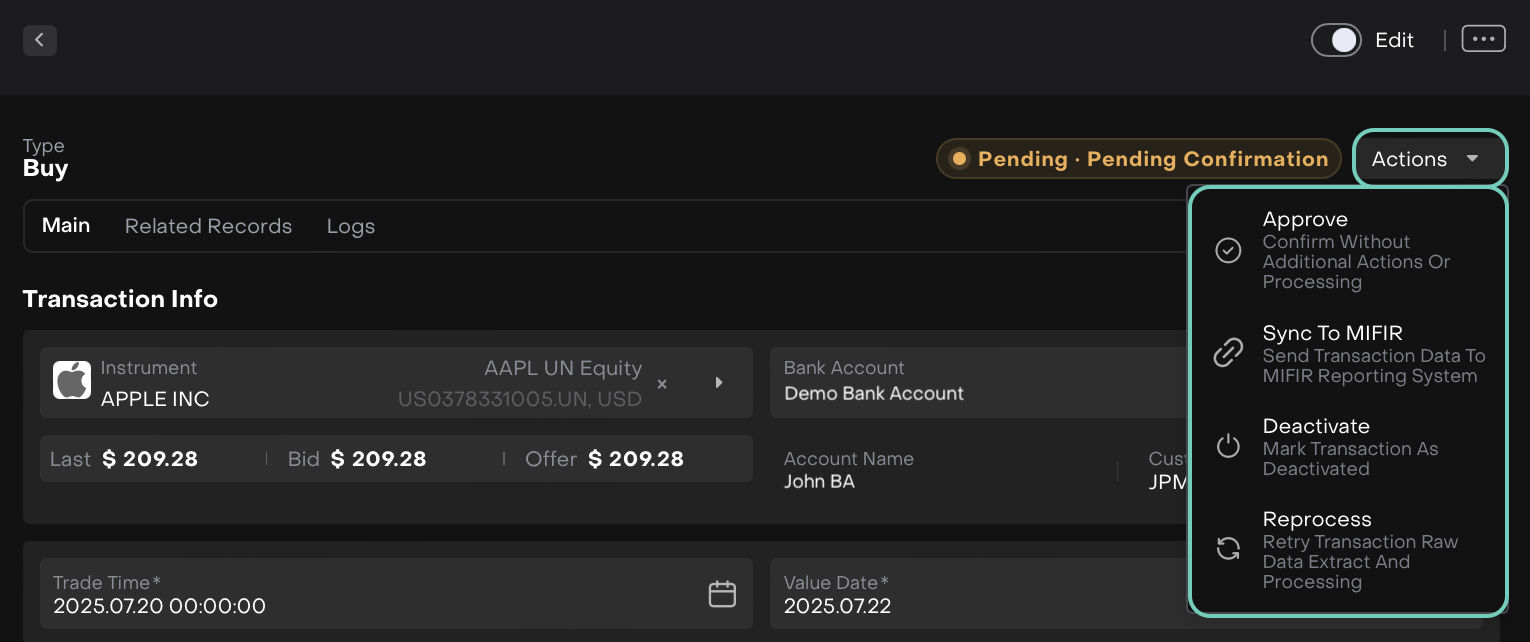
Task: Select the Main tab
Action: click(66, 226)
